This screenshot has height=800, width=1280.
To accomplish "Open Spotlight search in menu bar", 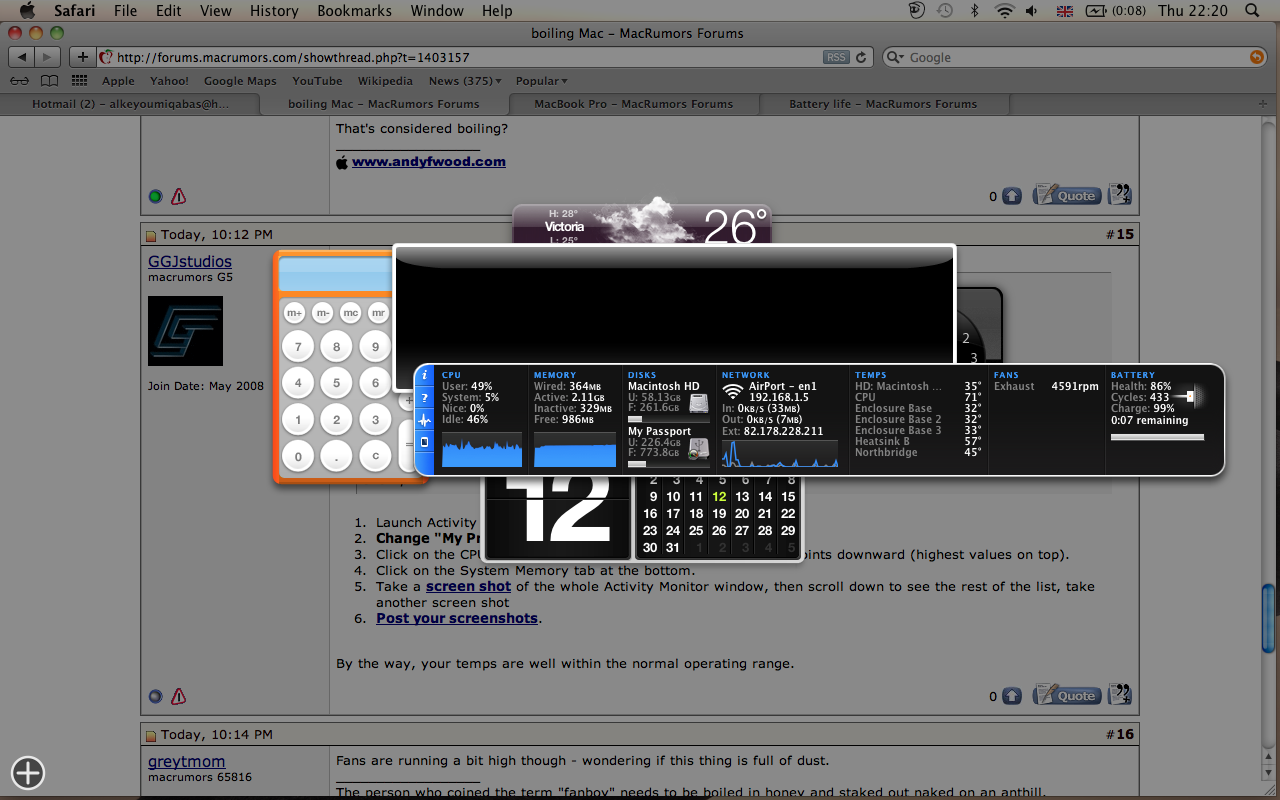I will tap(1251, 11).
